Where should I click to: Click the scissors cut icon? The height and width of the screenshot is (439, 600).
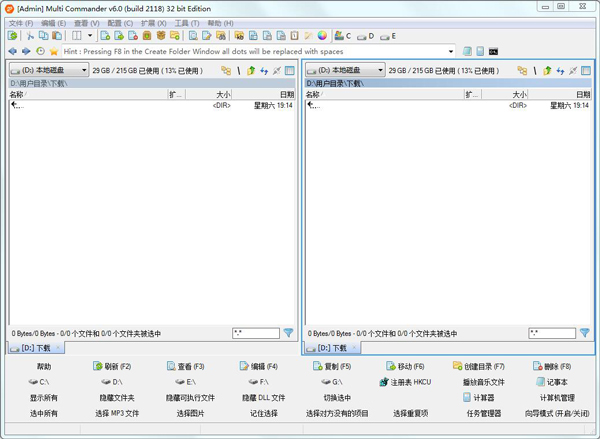30,36
